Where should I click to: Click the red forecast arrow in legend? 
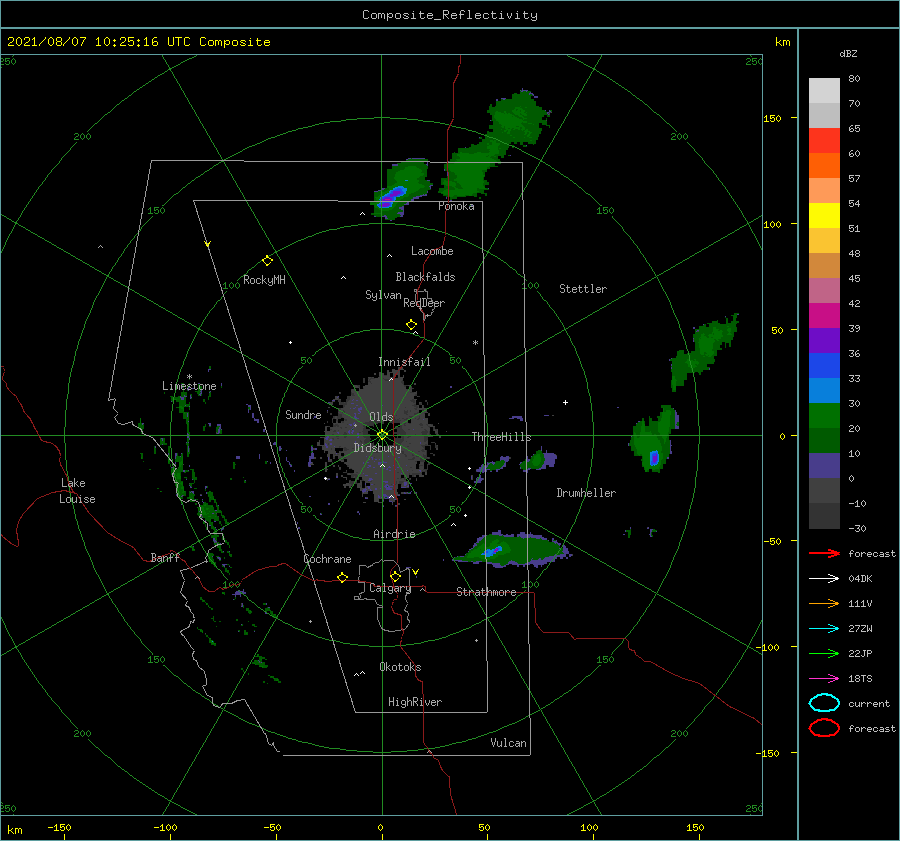[824, 553]
